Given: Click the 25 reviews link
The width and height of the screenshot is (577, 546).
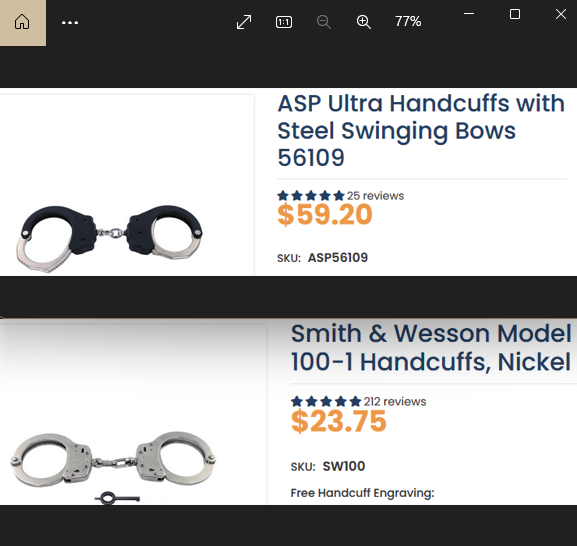Looking at the screenshot, I should tap(375, 196).
